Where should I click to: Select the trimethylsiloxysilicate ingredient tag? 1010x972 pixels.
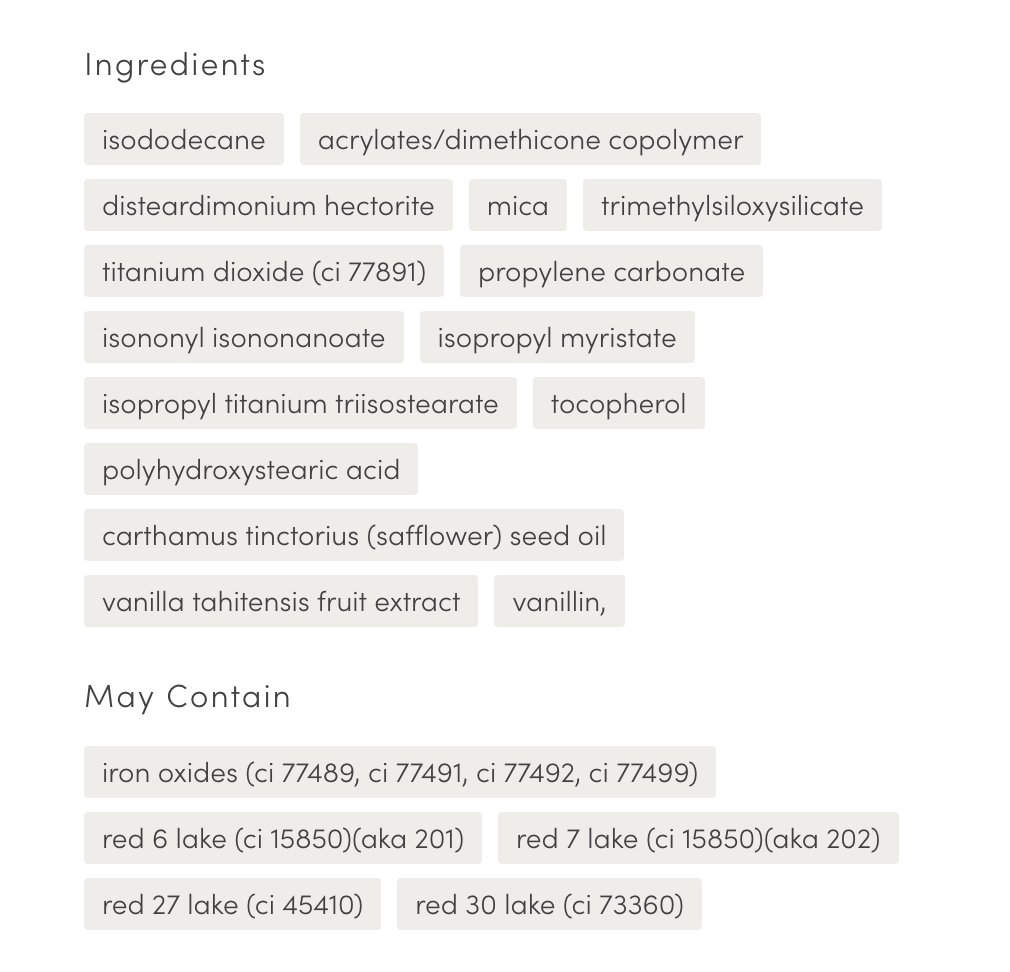click(732, 205)
